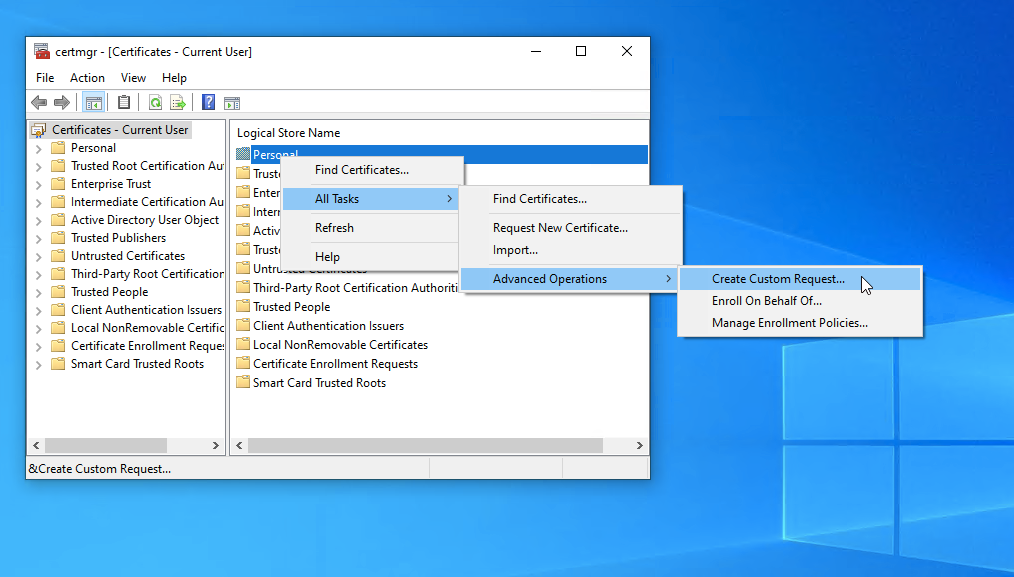Click the Back navigation arrow
This screenshot has width=1014, height=577.
click(x=38, y=101)
